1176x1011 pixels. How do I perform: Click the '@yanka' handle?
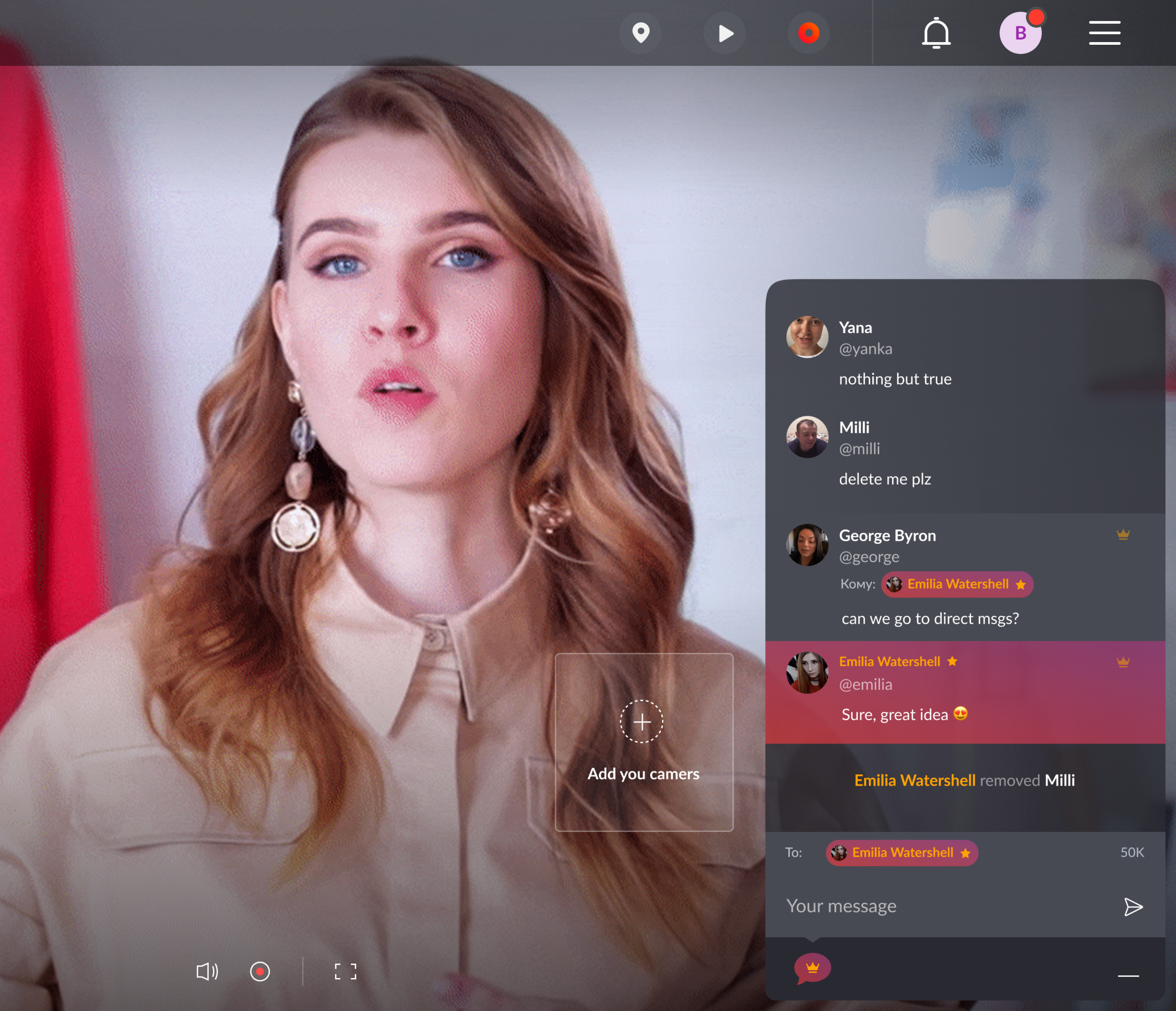(865, 349)
